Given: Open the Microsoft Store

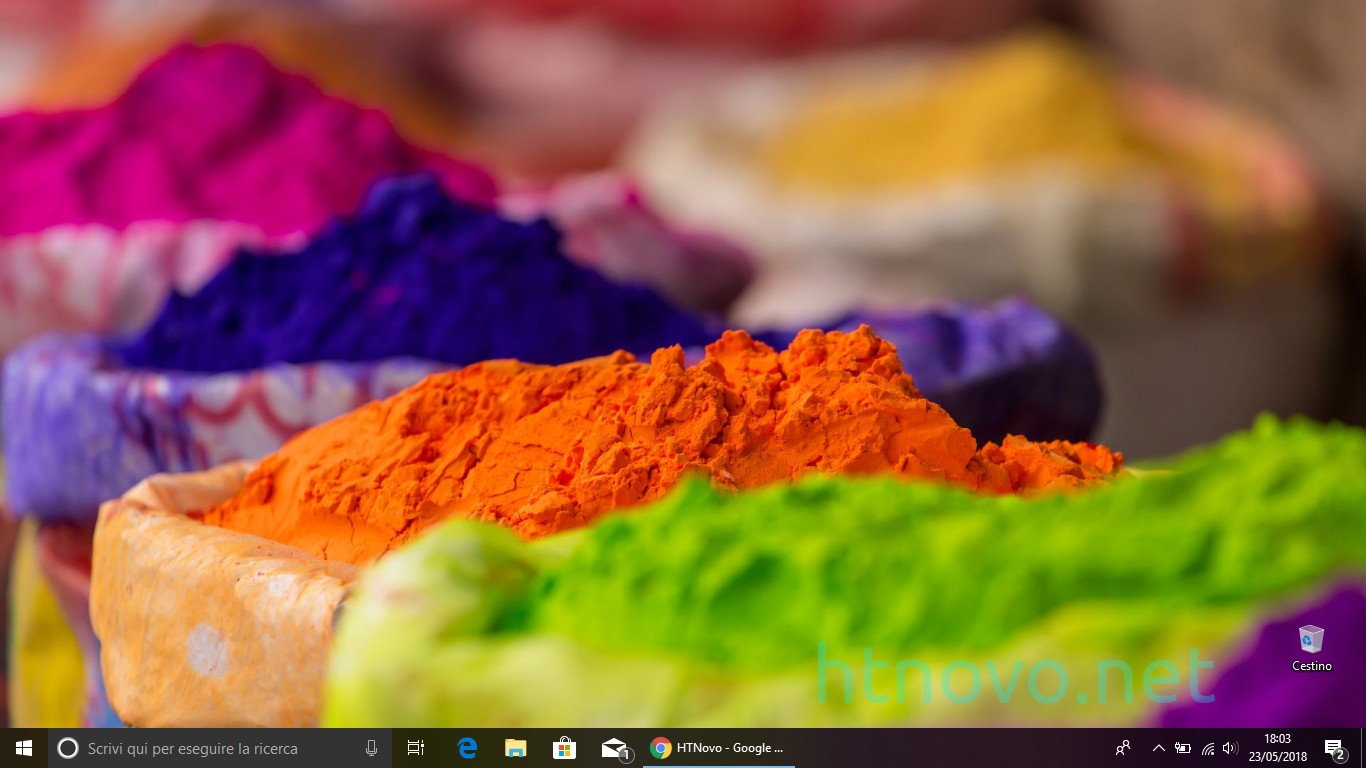Looking at the screenshot, I should (x=565, y=747).
